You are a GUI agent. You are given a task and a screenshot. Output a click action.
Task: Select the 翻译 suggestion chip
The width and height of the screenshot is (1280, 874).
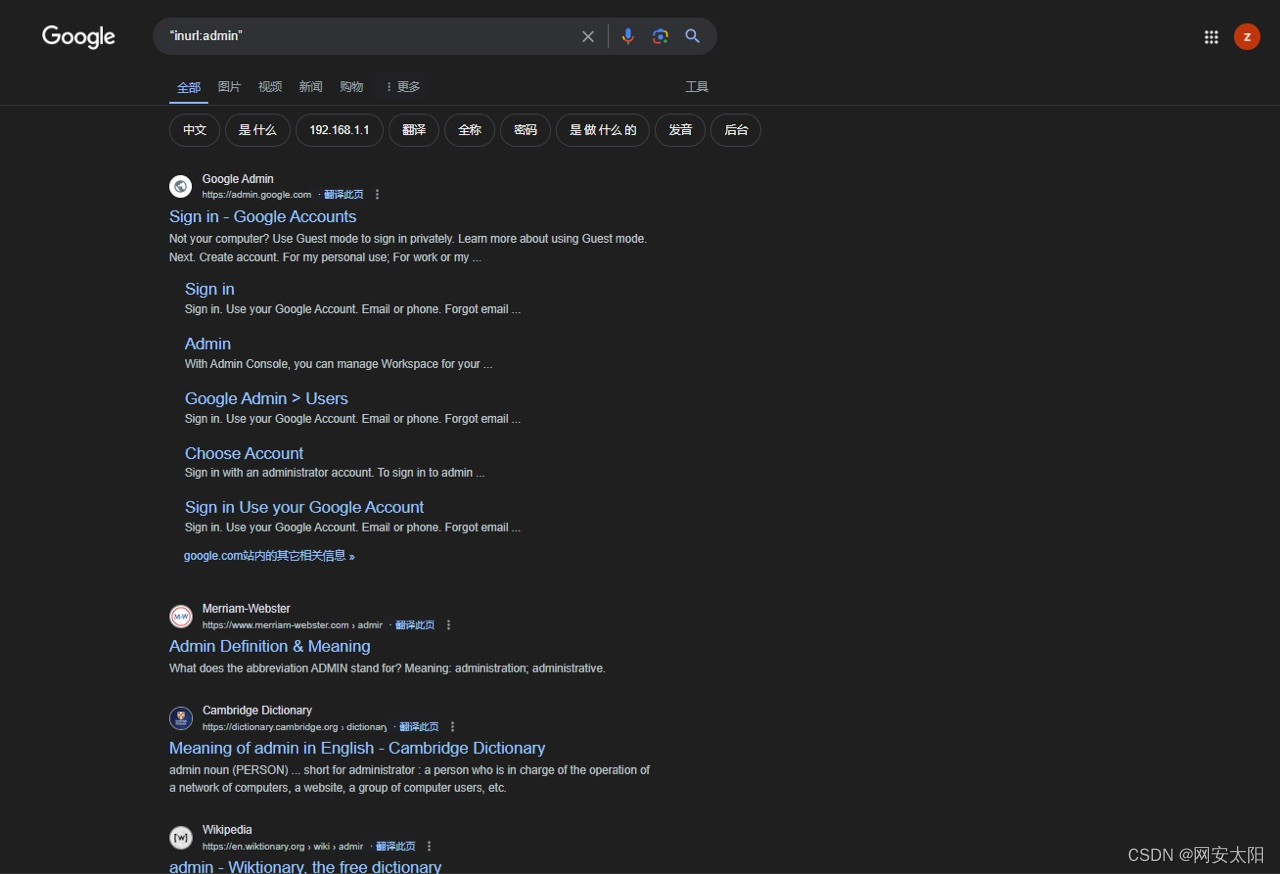coord(414,130)
